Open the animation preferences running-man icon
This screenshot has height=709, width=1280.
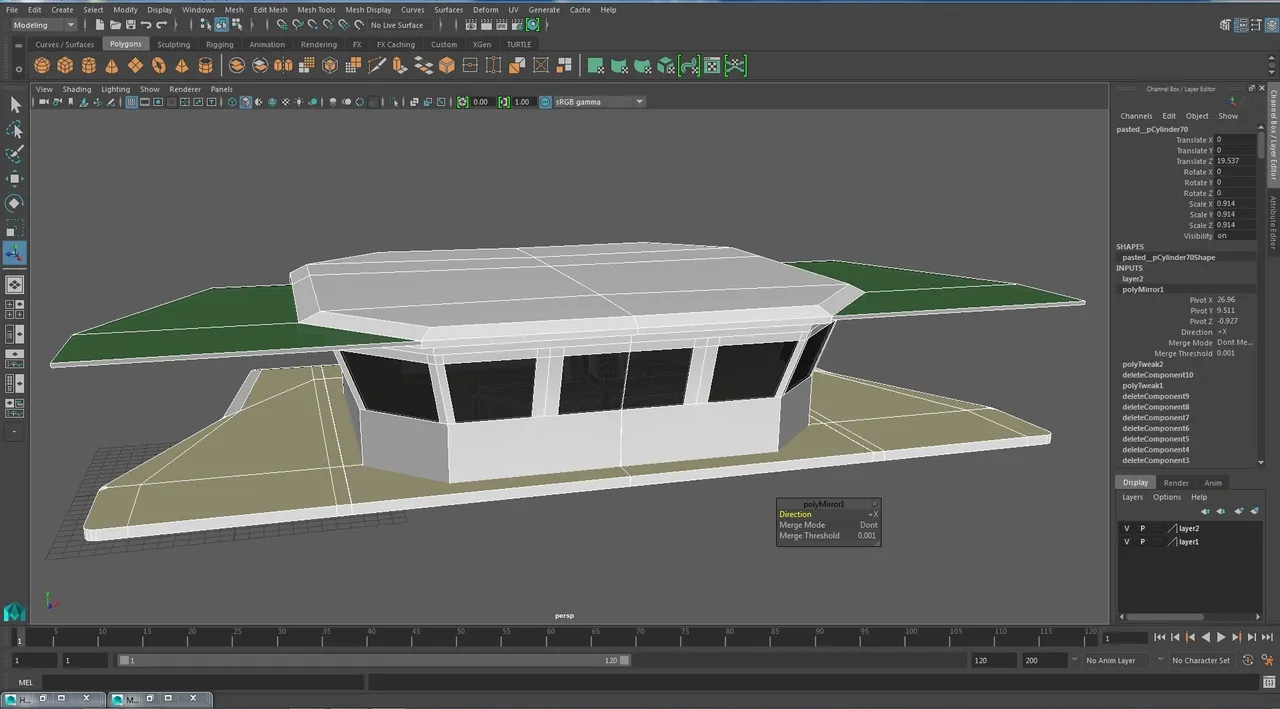click(1269, 660)
